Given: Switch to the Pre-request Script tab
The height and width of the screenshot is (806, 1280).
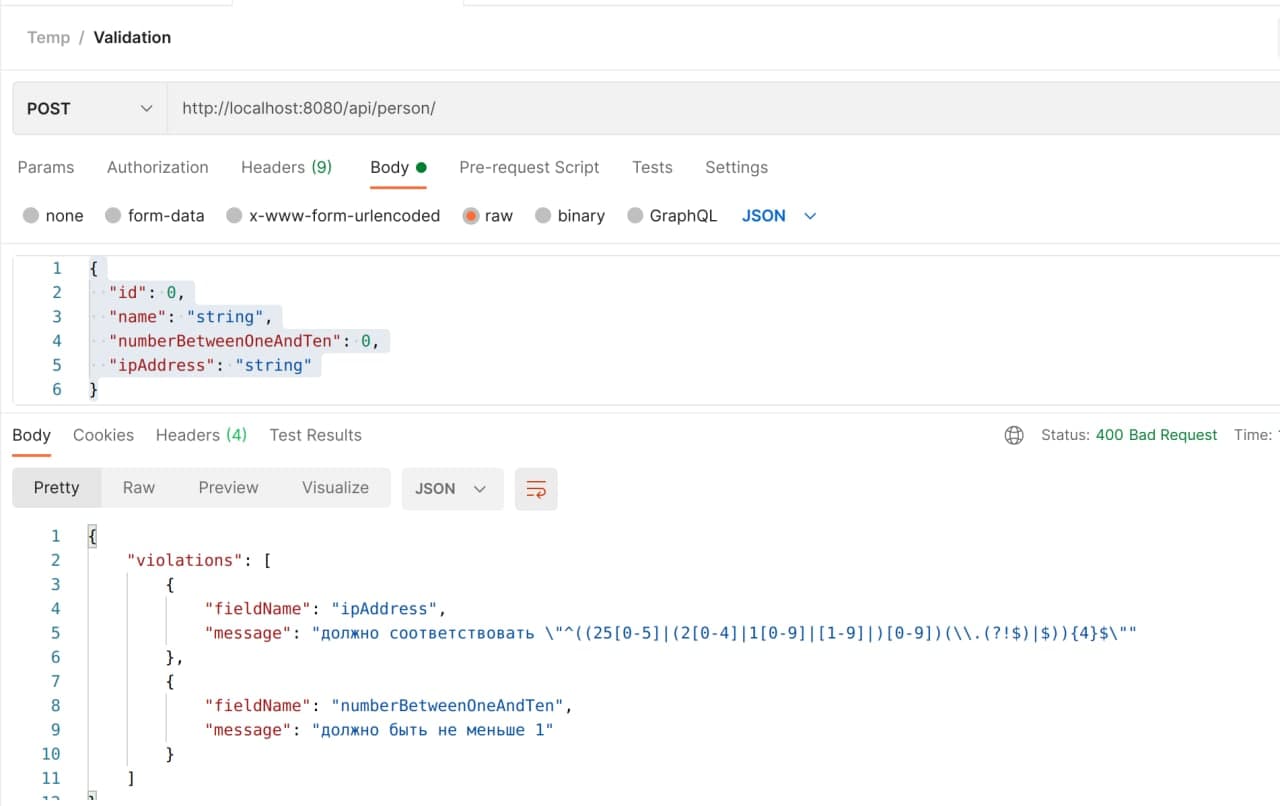Looking at the screenshot, I should coord(529,167).
